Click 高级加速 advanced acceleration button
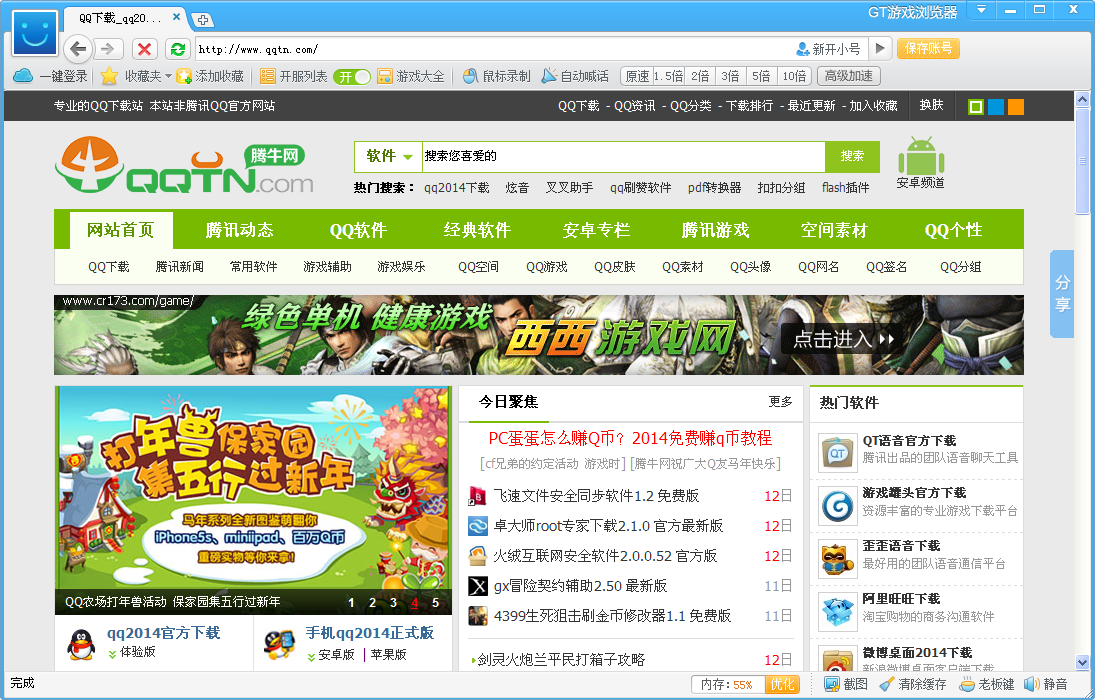Image resolution: width=1095 pixels, height=700 pixels. point(848,76)
